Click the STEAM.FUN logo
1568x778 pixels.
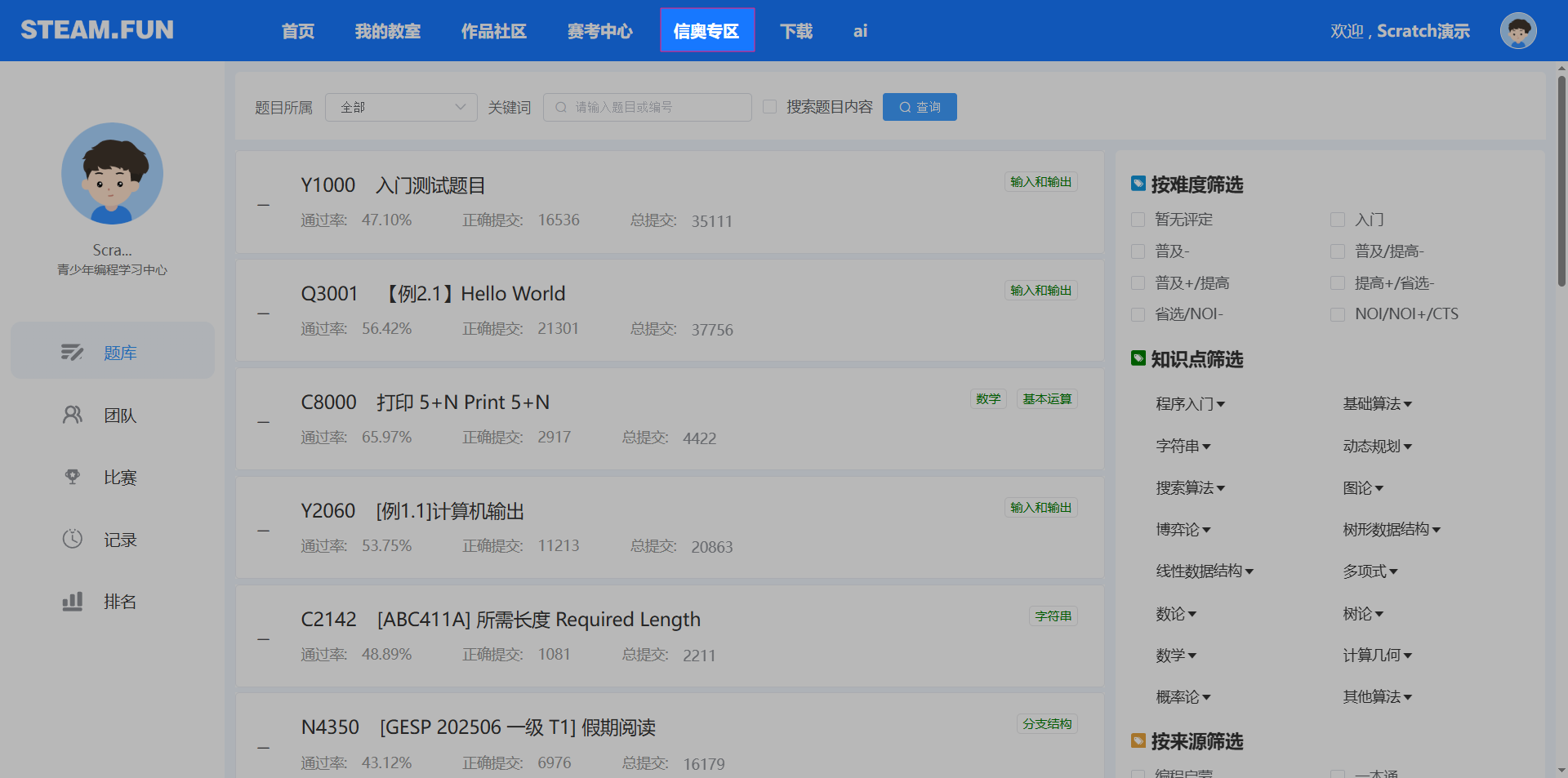click(97, 30)
